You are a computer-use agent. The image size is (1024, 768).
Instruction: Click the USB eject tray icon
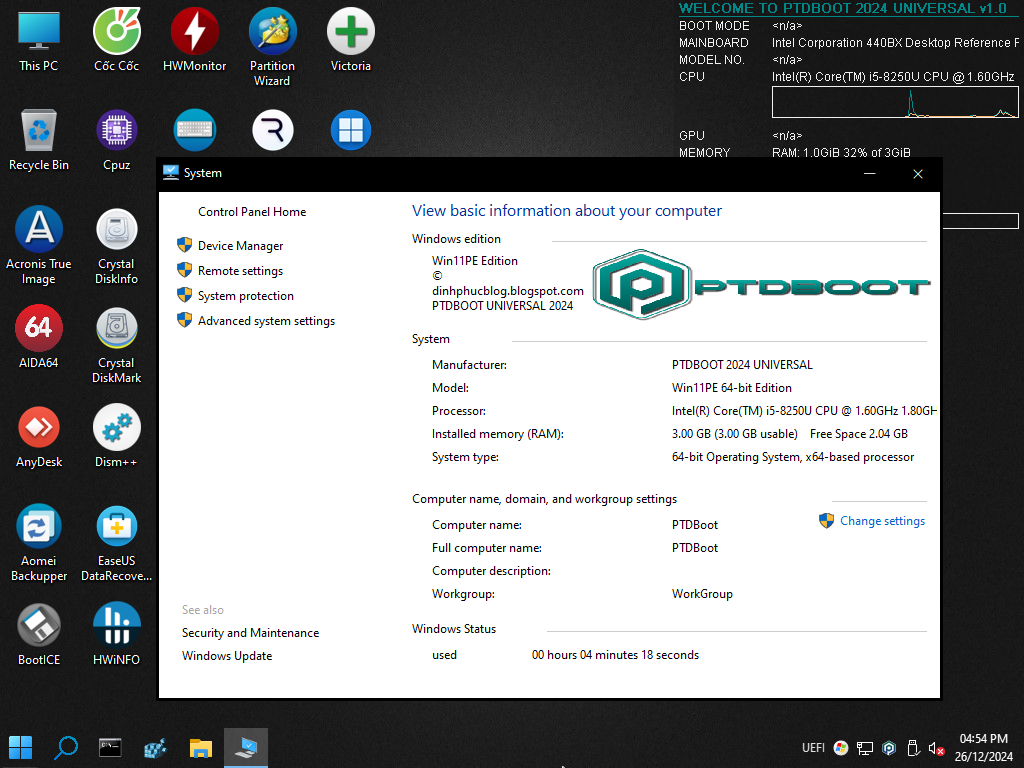coord(913,748)
